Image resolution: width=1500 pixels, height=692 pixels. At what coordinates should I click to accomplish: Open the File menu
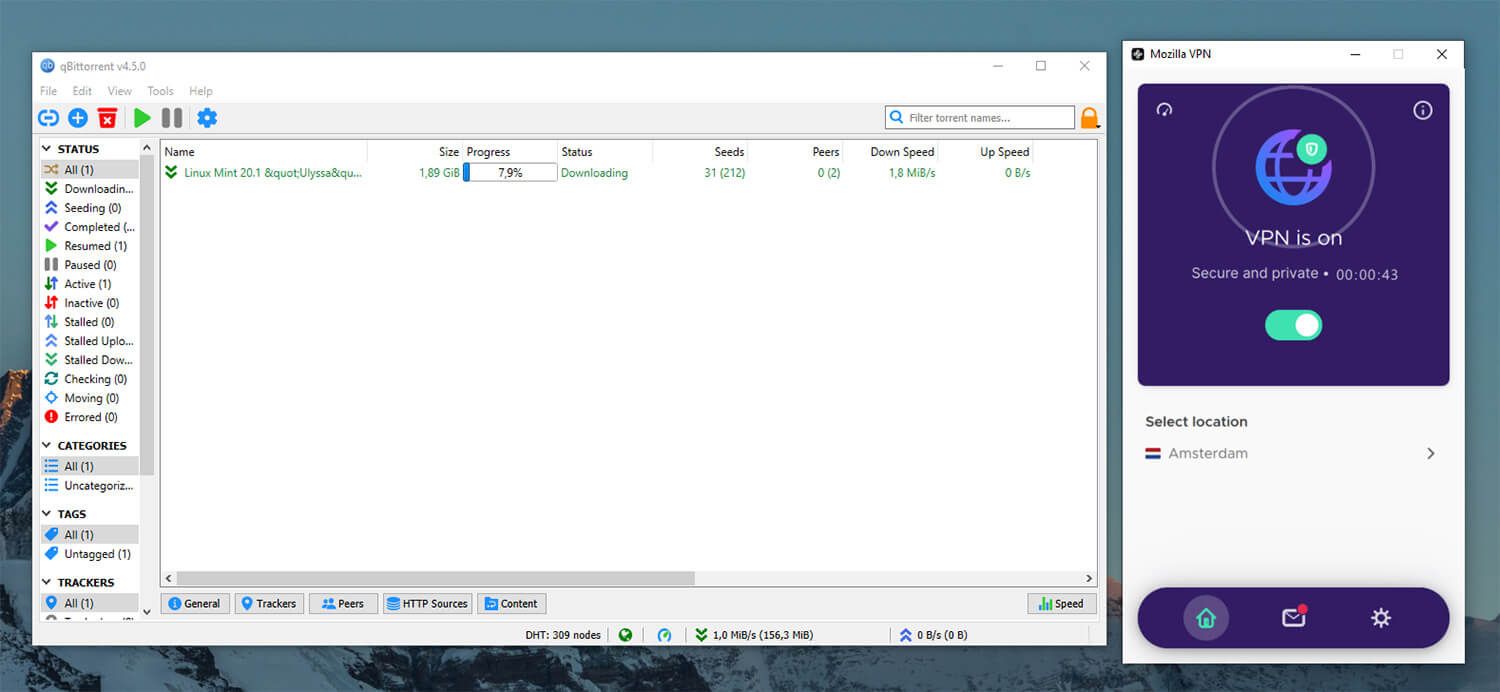point(48,91)
